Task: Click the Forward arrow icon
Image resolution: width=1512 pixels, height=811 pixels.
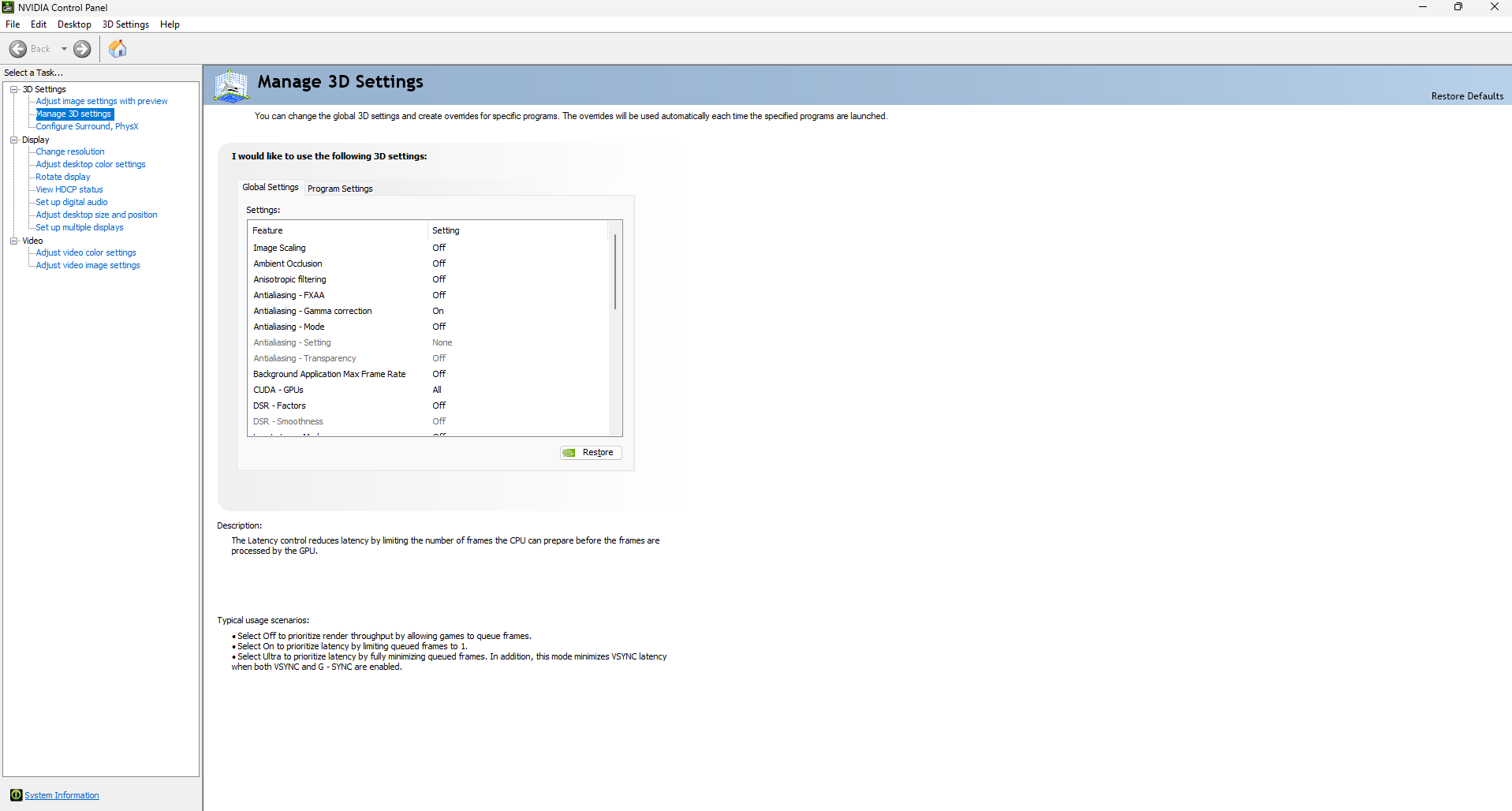Action: 82,49
